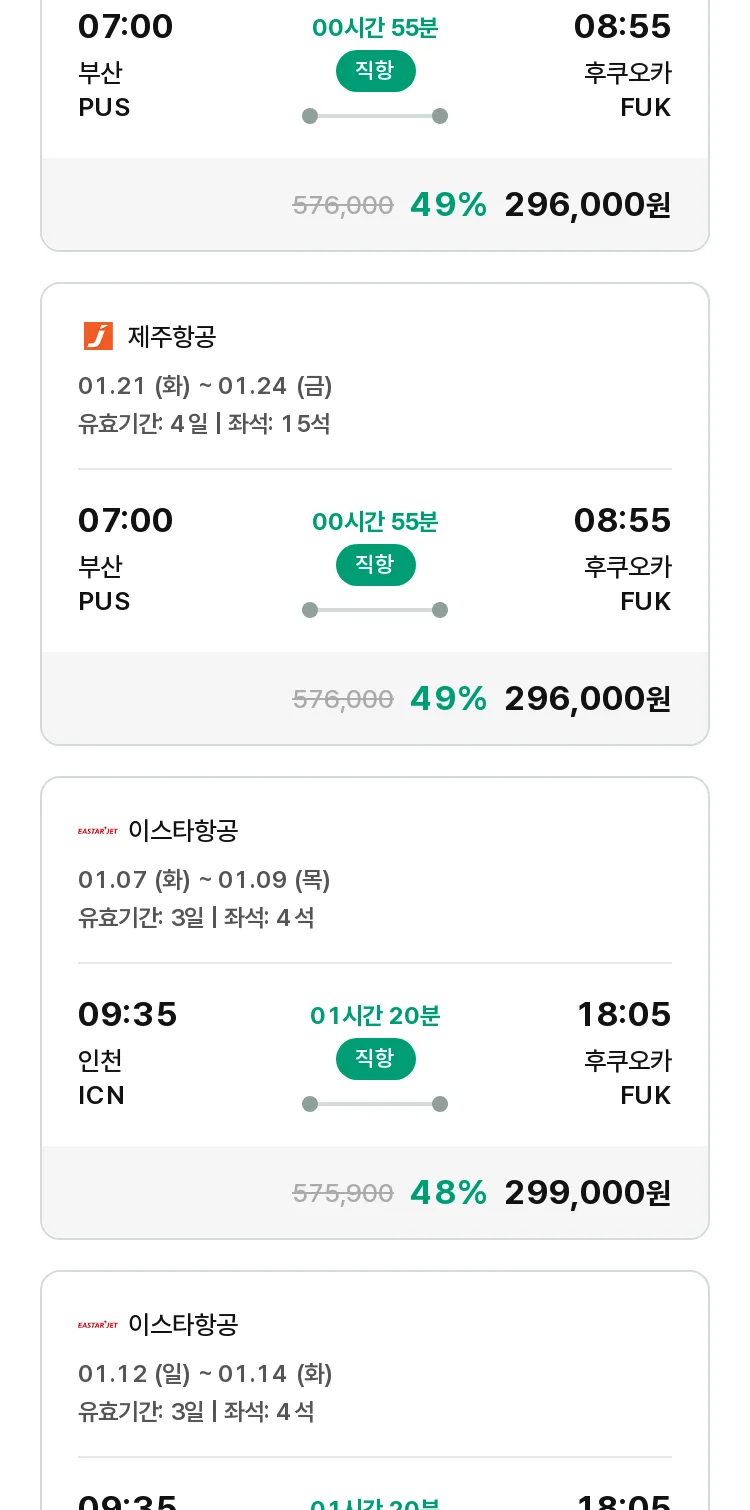This screenshot has height=1510, width=750.
Task: Tap 직항 badge on Jeju Air 01.21 card
Action: tap(375, 565)
